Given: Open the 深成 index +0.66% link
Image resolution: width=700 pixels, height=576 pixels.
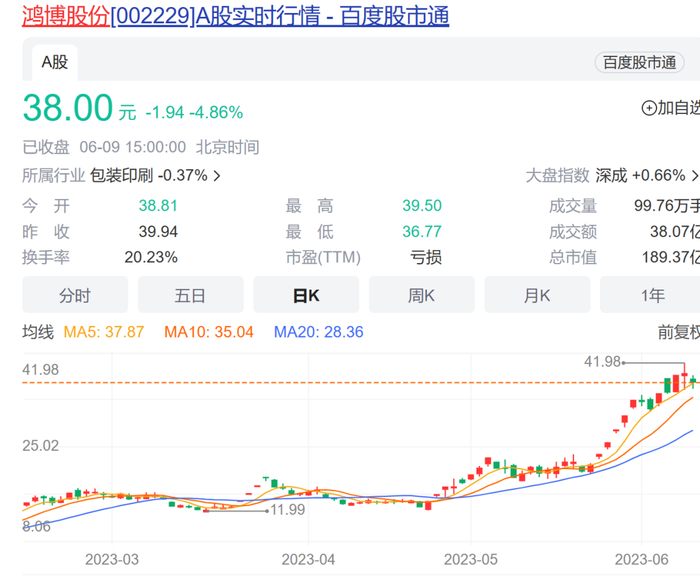Looking at the screenshot, I should tap(640, 175).
